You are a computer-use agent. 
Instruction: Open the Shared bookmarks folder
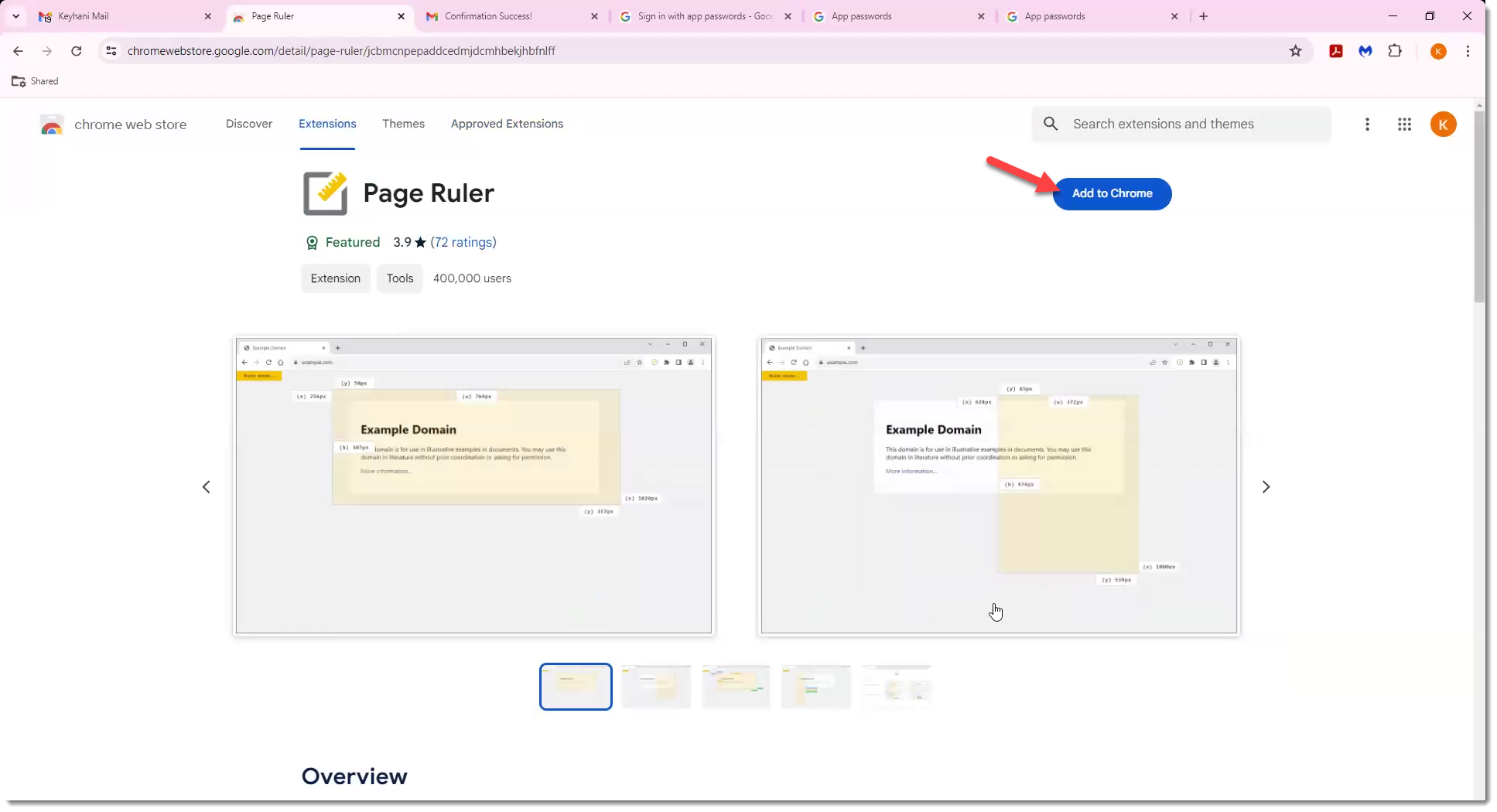pyautogui.click(x=35, y=81)
